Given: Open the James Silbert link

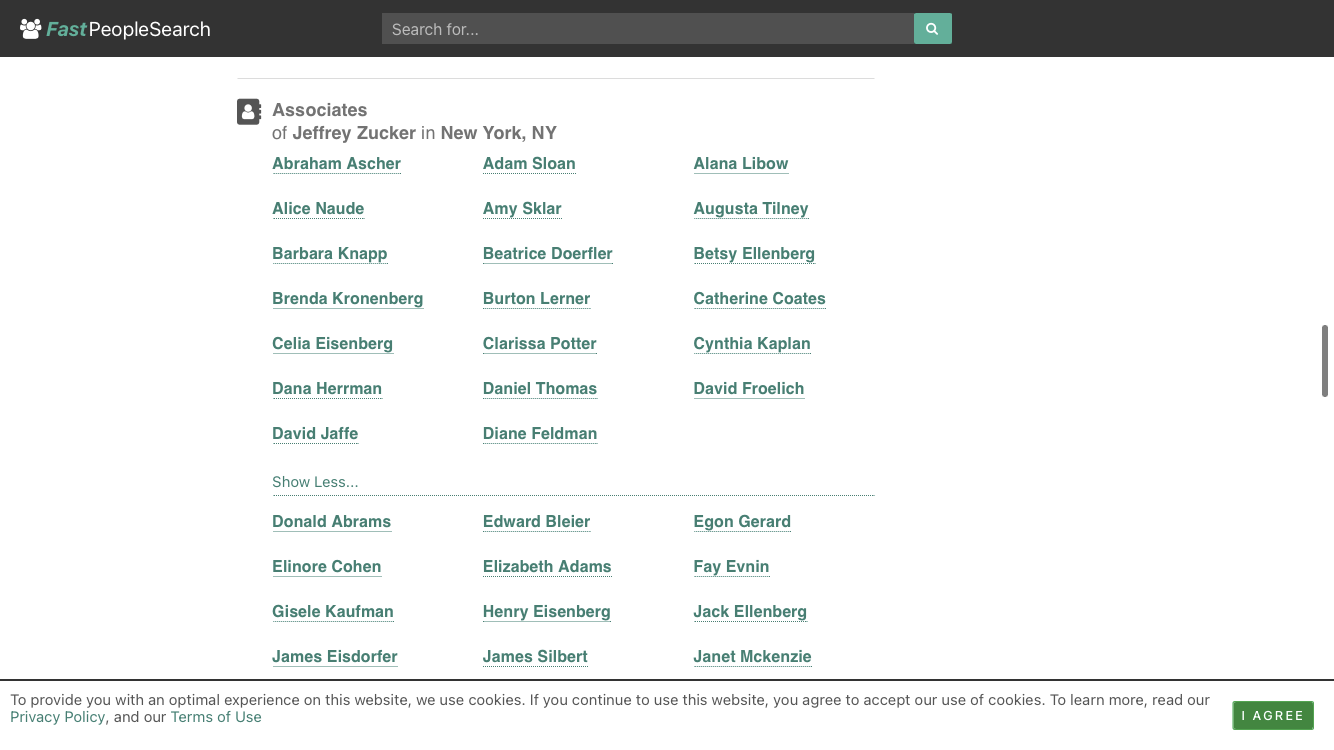Looking at the screenshot, I should tap(535, 656).
